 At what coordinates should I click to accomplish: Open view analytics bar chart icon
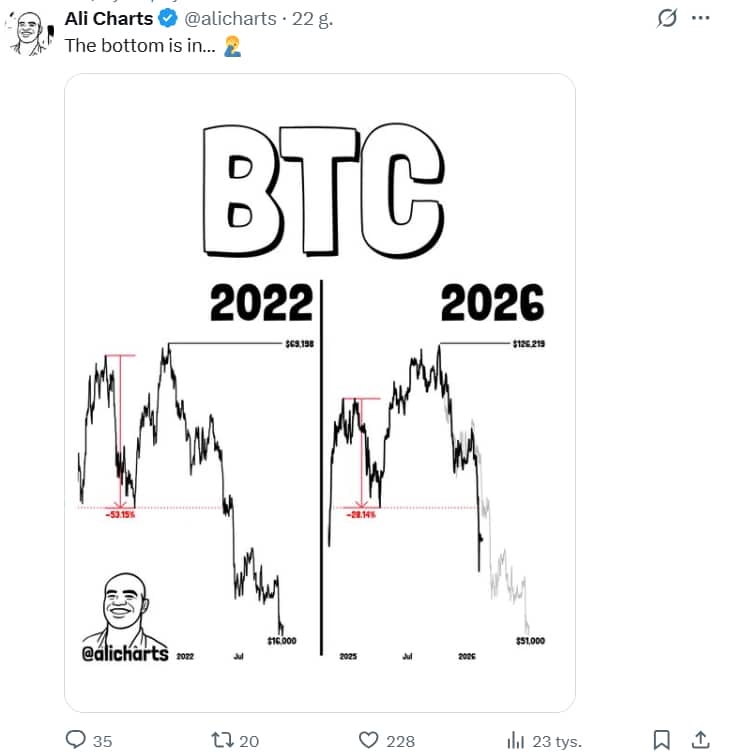click(x=516, y=740)
